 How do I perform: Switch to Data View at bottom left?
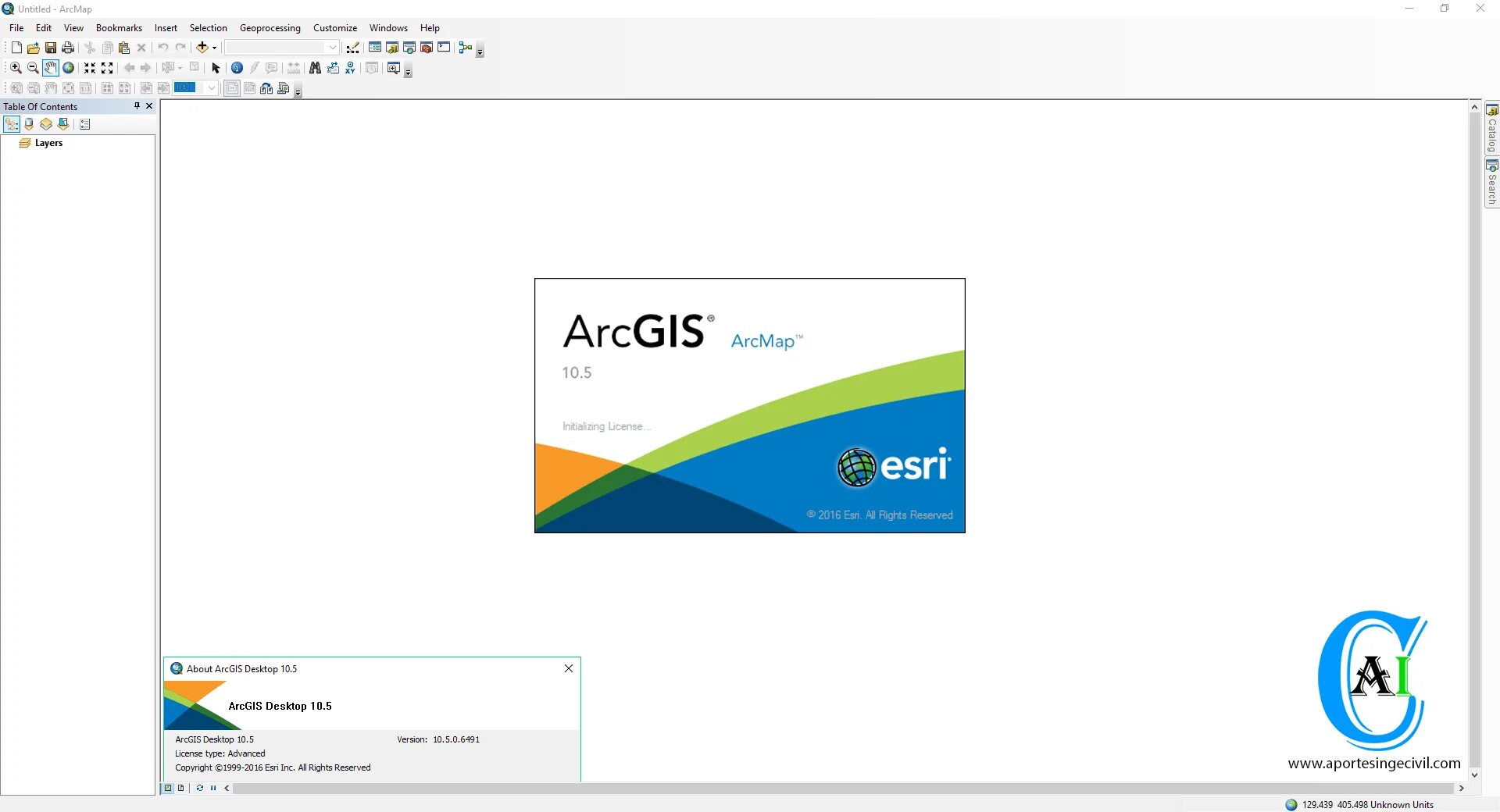[168, 788]
